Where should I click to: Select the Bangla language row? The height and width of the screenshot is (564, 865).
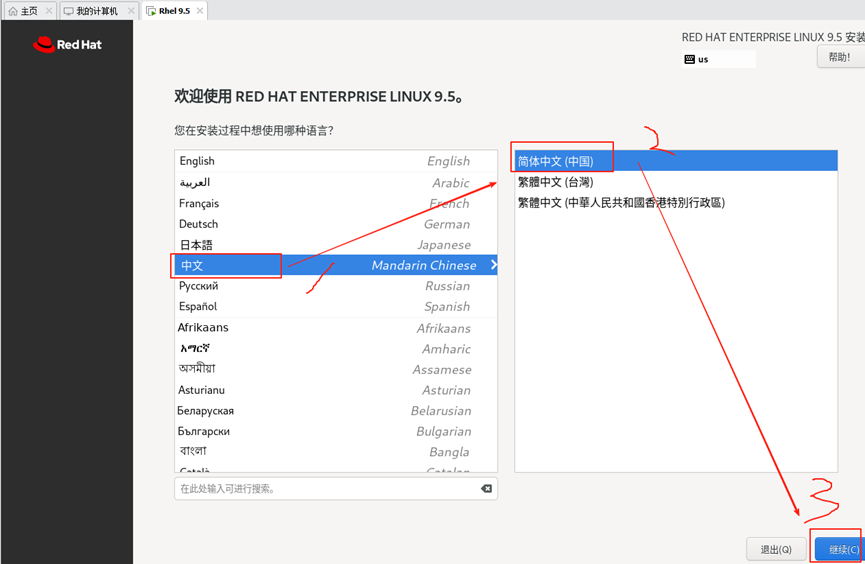(x=335, y=452)
